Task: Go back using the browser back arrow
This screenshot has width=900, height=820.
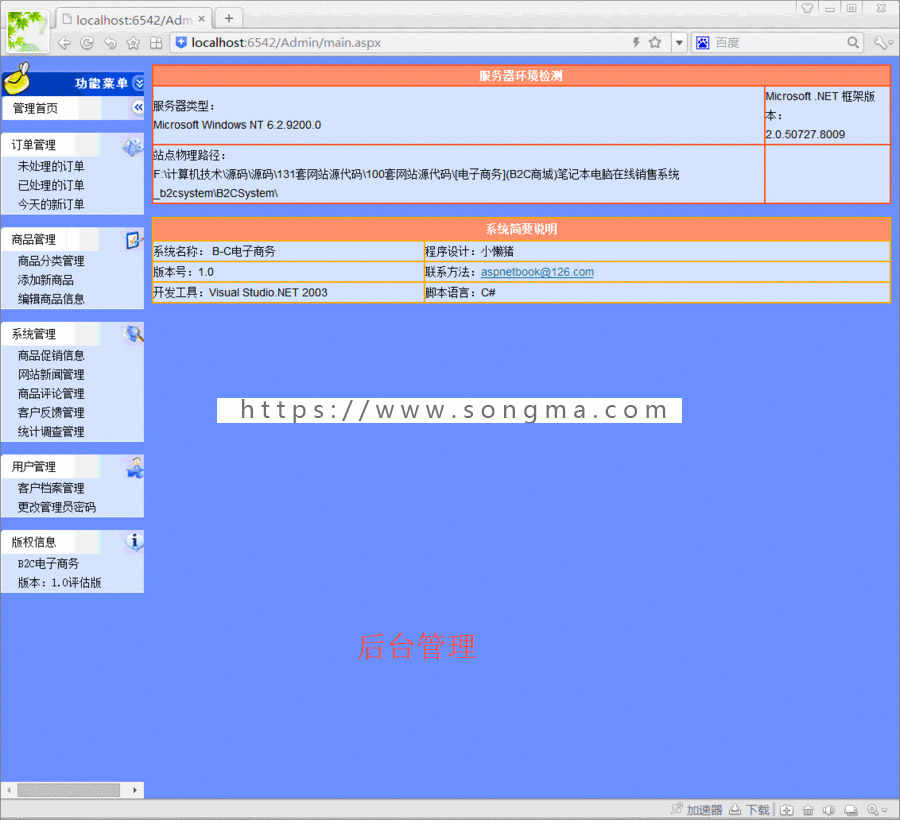Action: point(64,43)
